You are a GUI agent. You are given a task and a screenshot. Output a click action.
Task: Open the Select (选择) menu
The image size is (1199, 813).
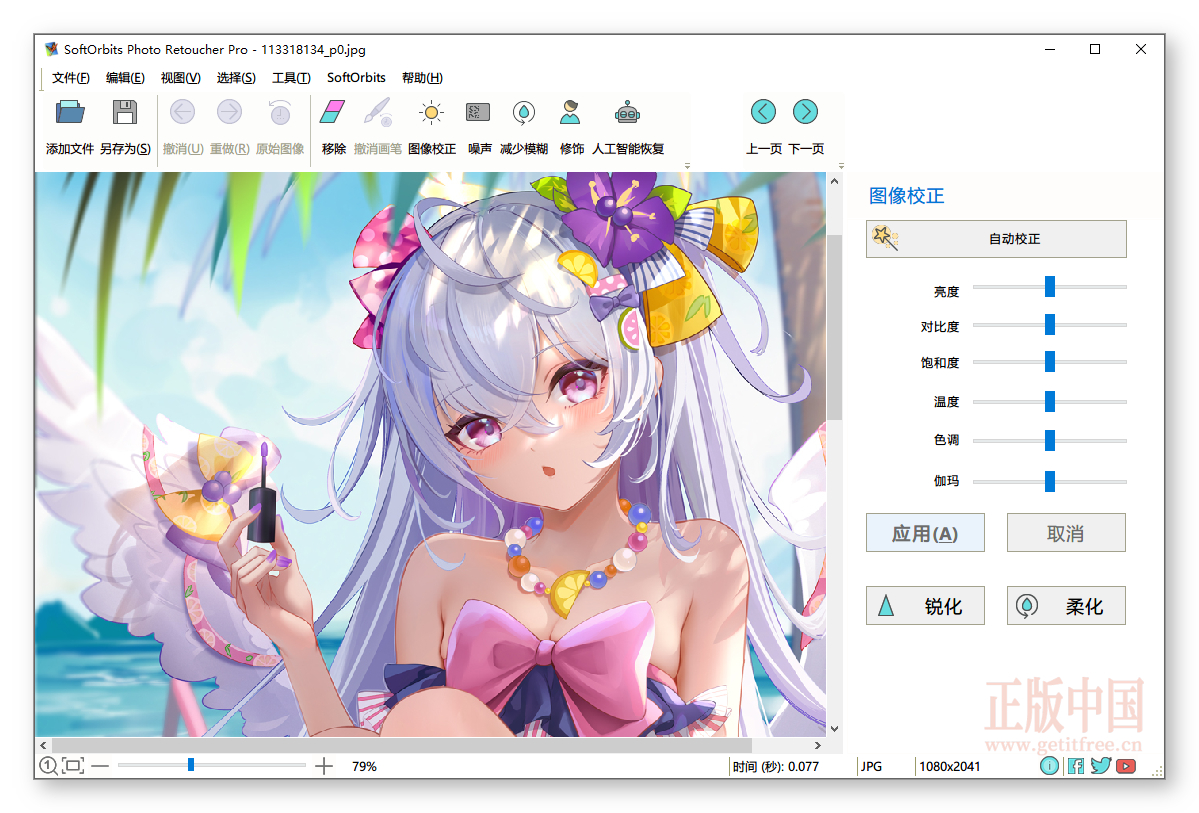pos(236,78)
